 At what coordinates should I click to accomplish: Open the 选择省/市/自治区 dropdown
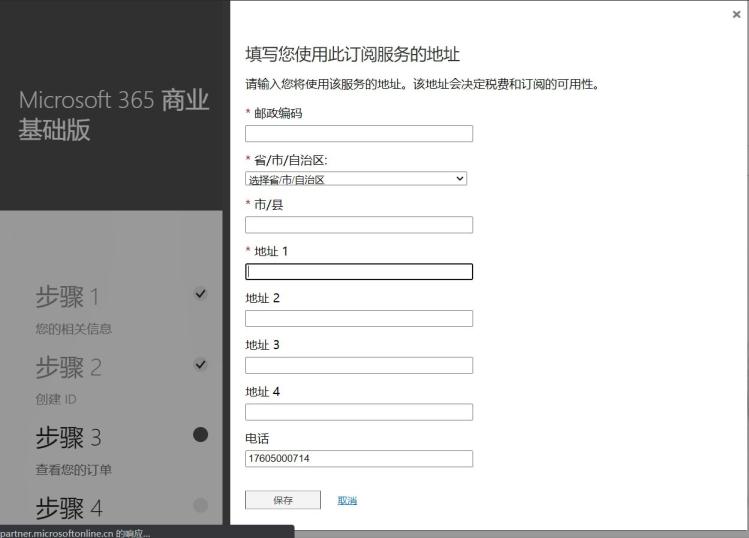coord(356,179)
